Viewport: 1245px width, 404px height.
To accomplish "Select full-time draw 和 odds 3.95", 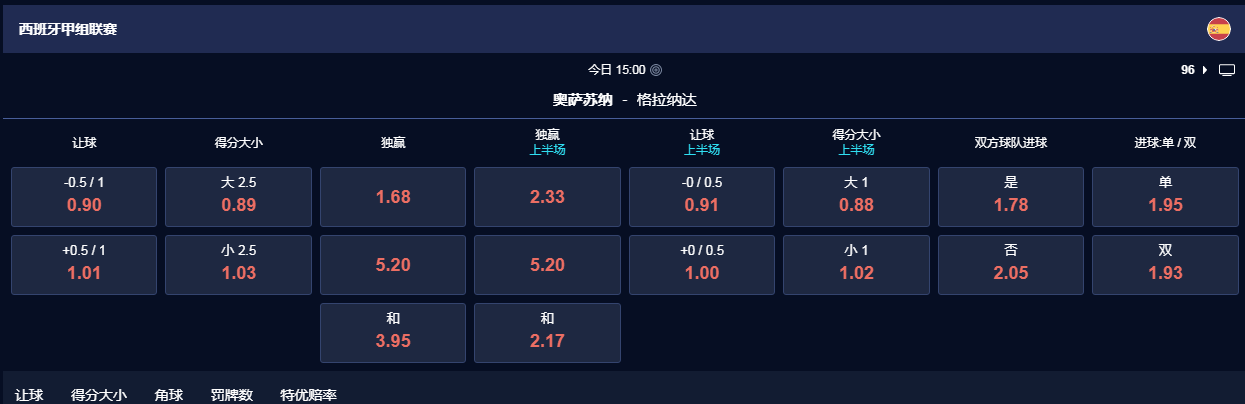I will click(393, 333).
